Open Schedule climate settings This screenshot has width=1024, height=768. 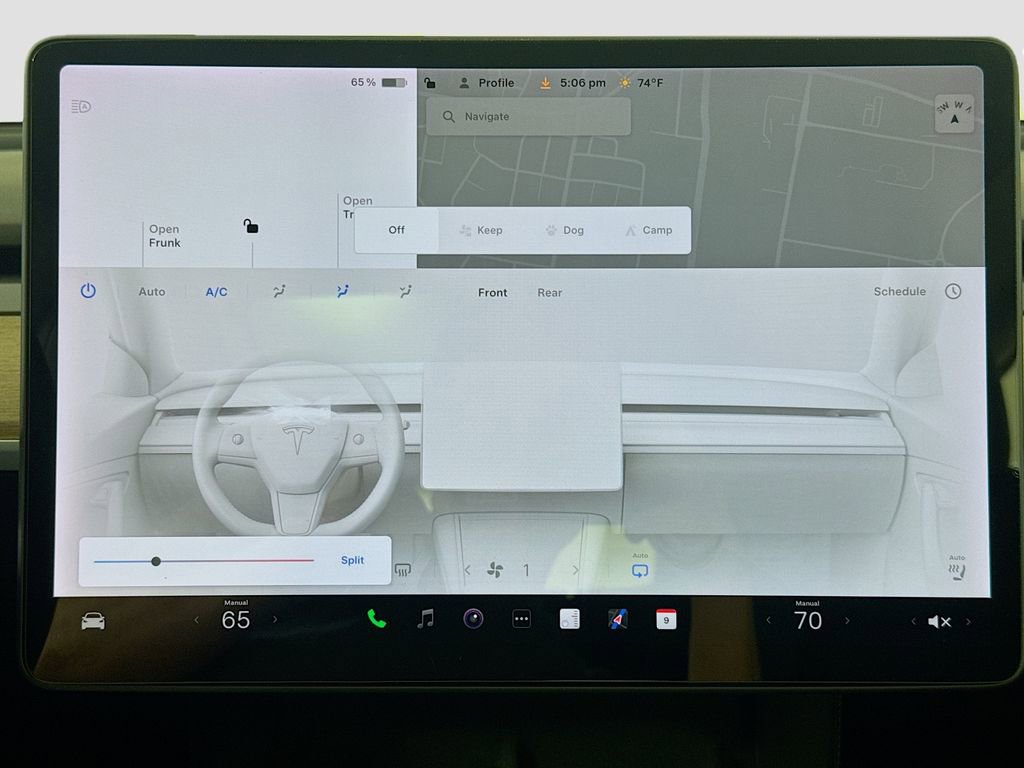pyautogui.click(x=899, y=291)
